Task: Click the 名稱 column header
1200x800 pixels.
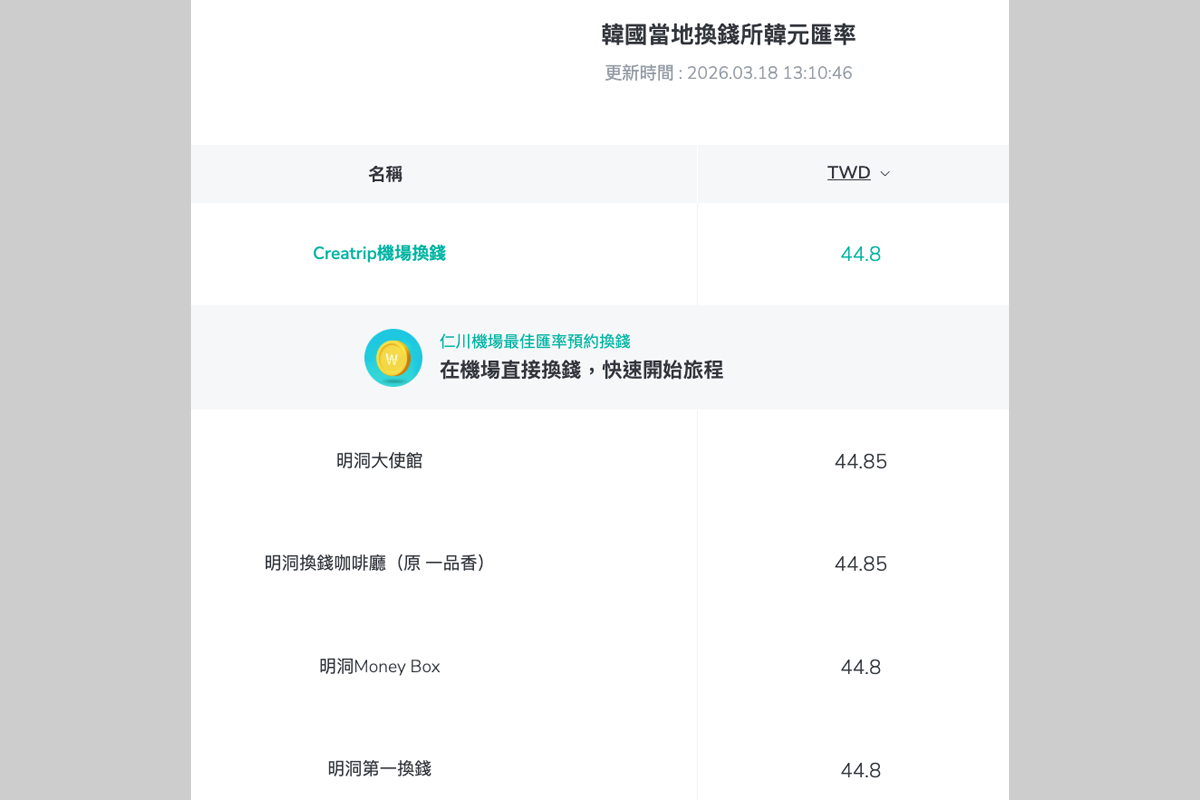Action: 385,175
